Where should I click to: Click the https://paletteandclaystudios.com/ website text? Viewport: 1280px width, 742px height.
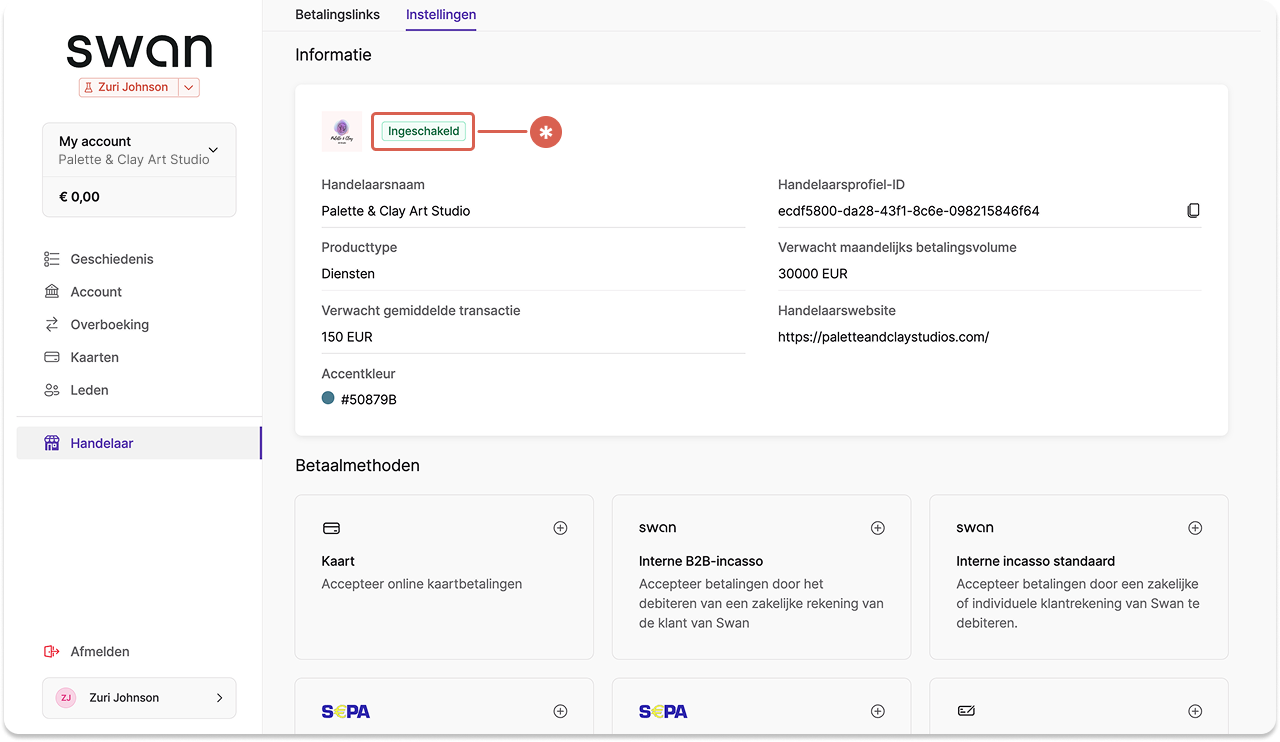tap(883, 337)
